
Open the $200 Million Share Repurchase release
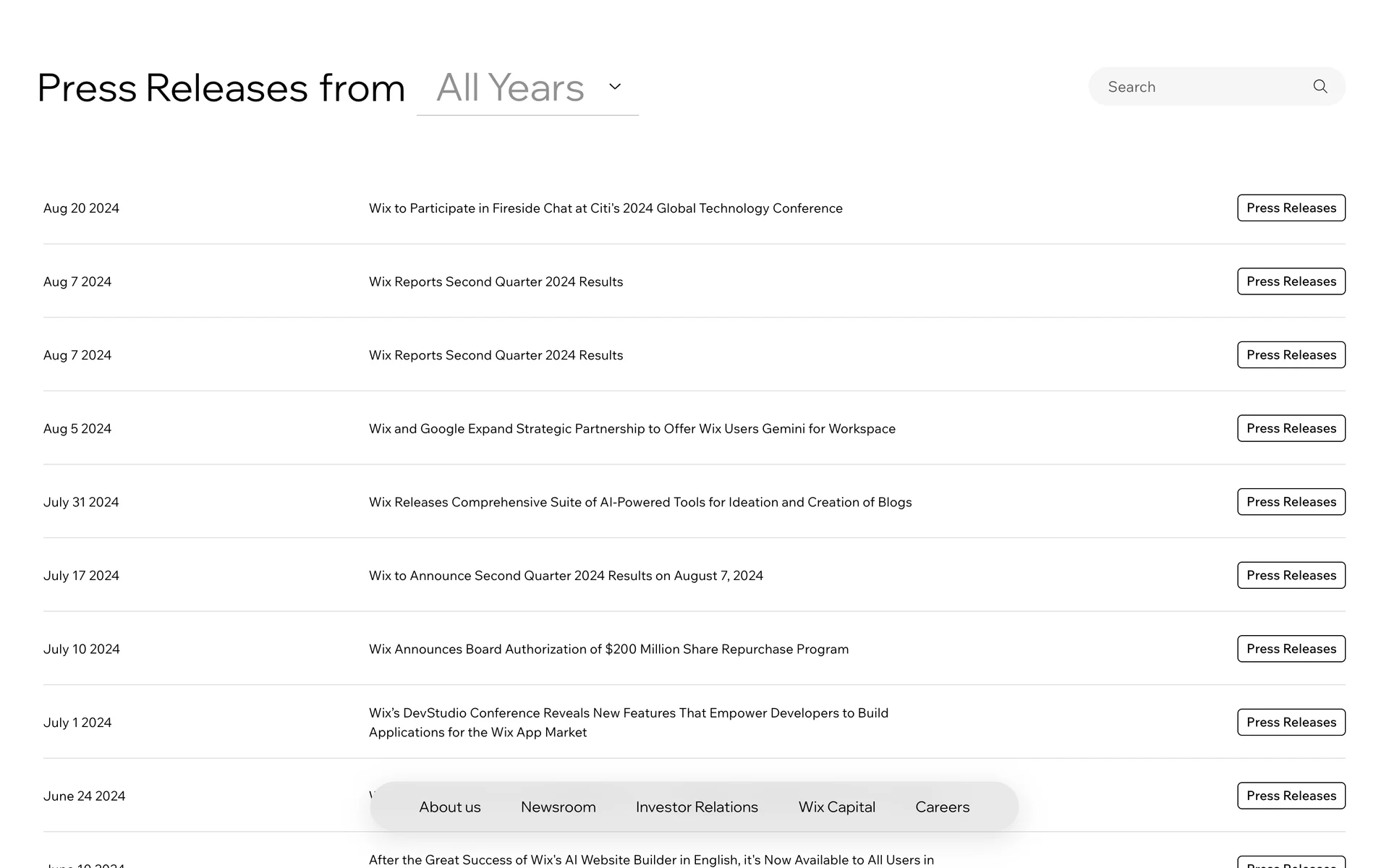tap(608, 650)
